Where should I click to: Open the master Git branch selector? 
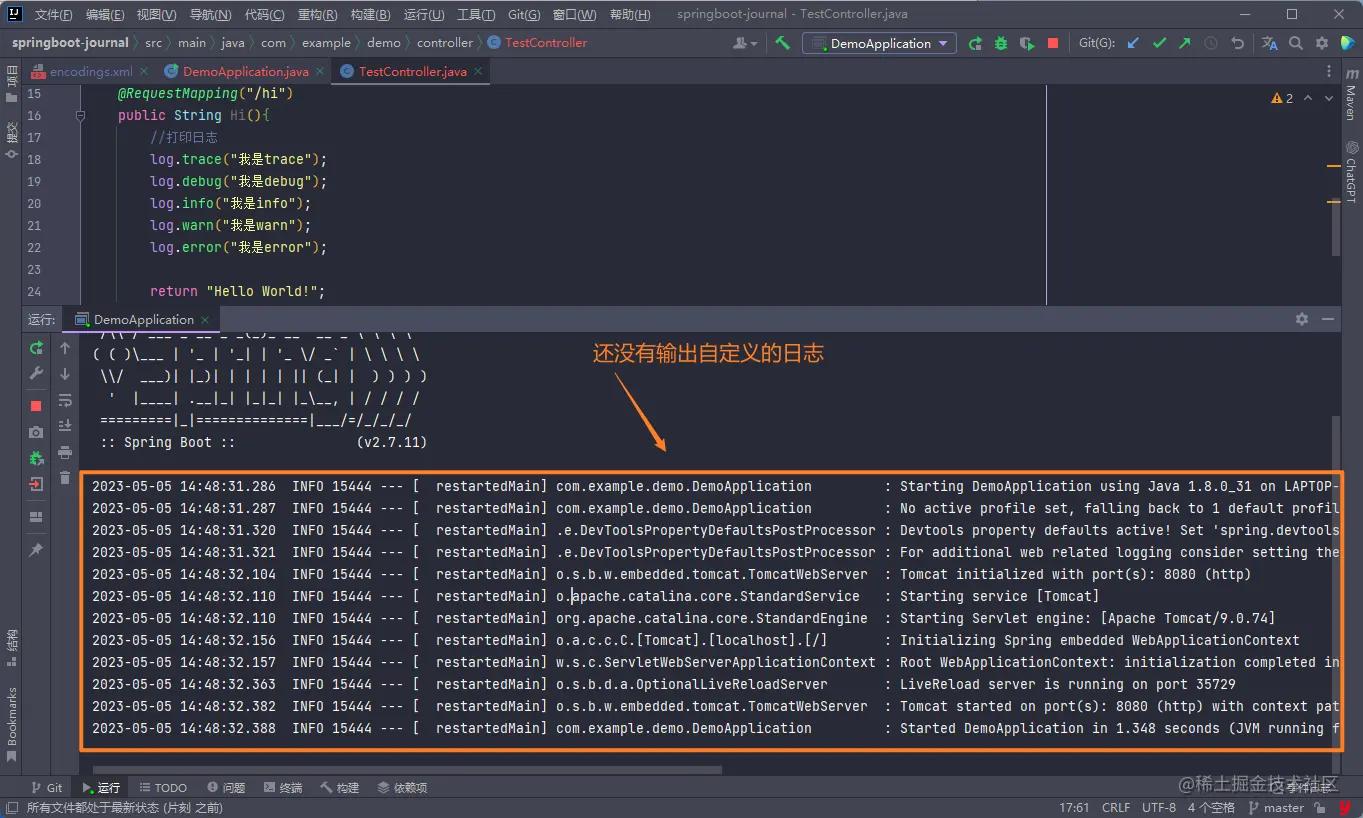(x=1283, y=807)
